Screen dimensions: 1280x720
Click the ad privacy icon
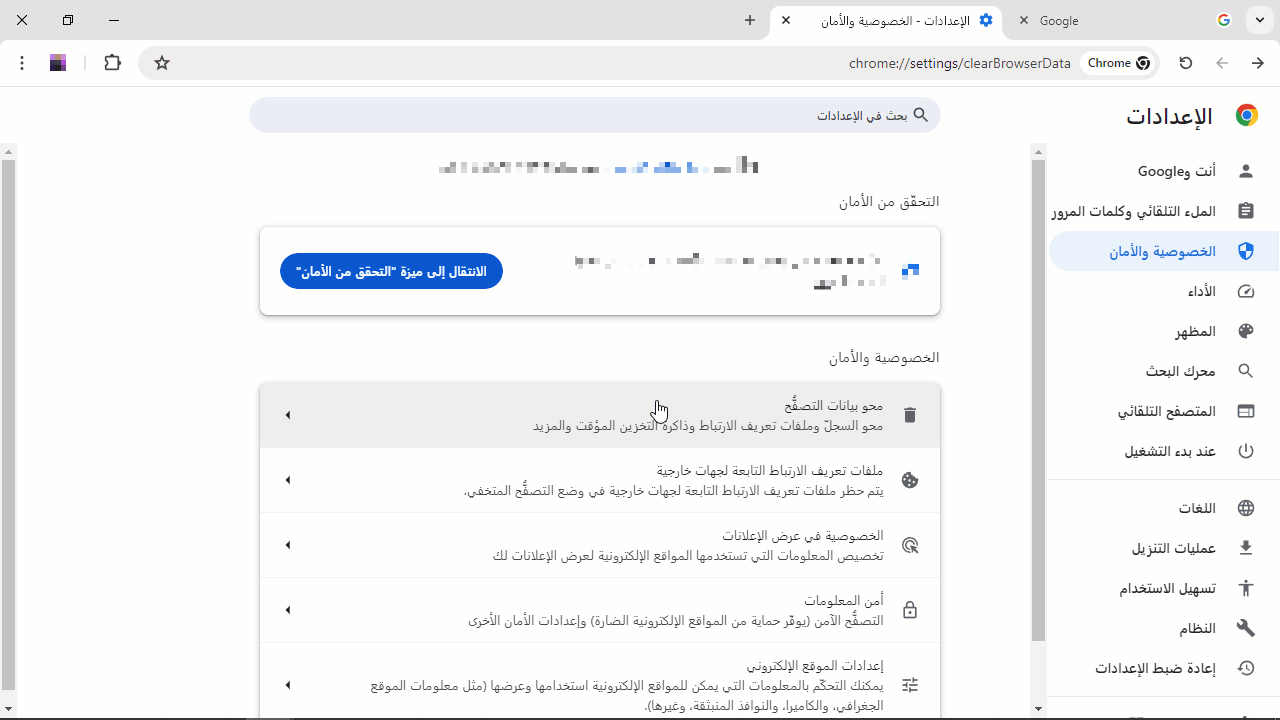pos(910,545)
